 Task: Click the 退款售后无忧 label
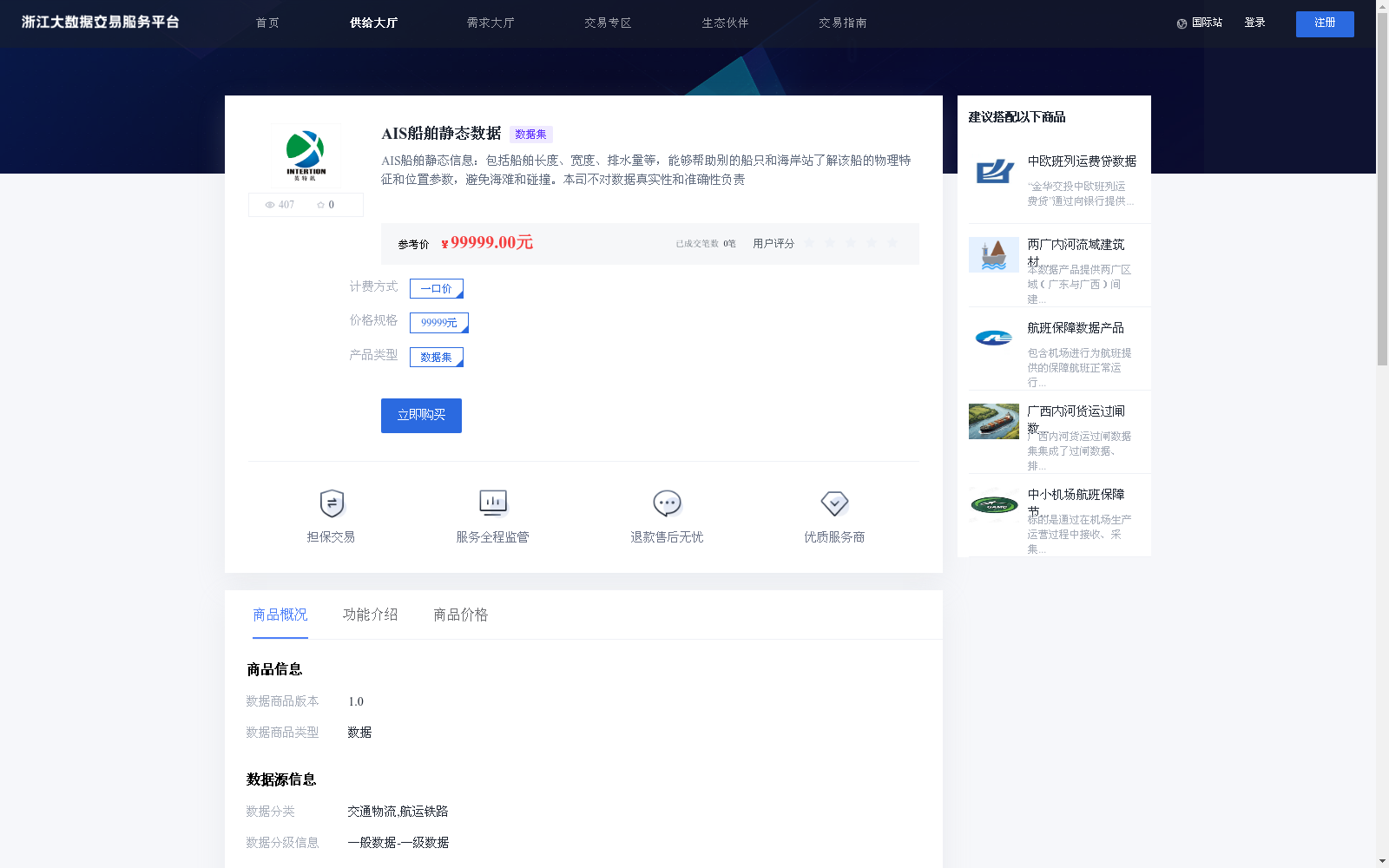pos(667,537)
